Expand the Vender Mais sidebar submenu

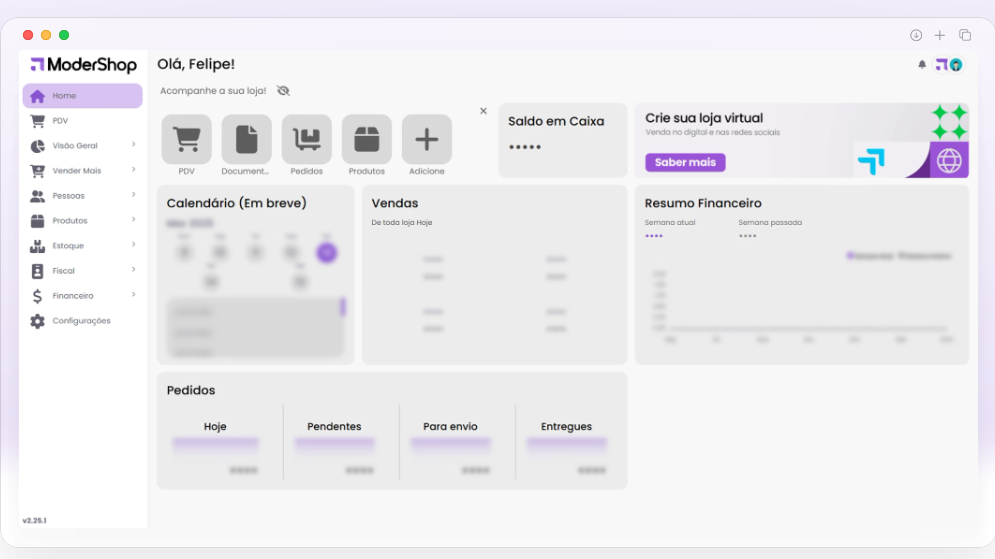(x=133, y=170)
